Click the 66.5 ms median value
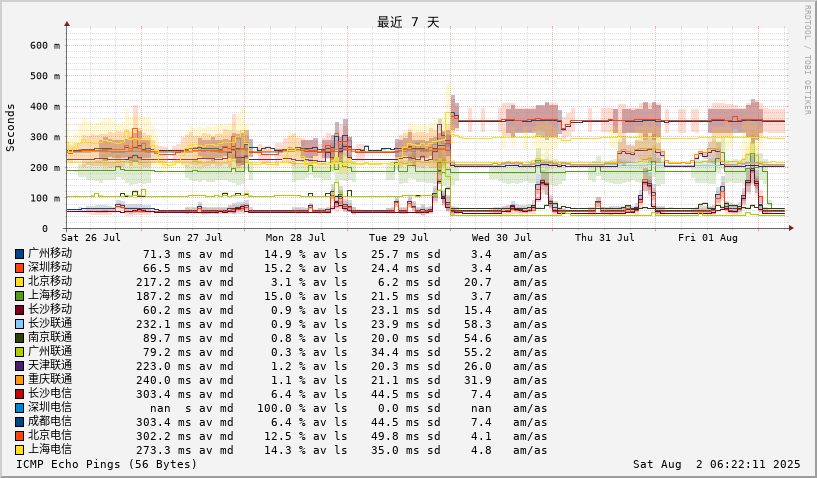 click(x=168, y=268)
